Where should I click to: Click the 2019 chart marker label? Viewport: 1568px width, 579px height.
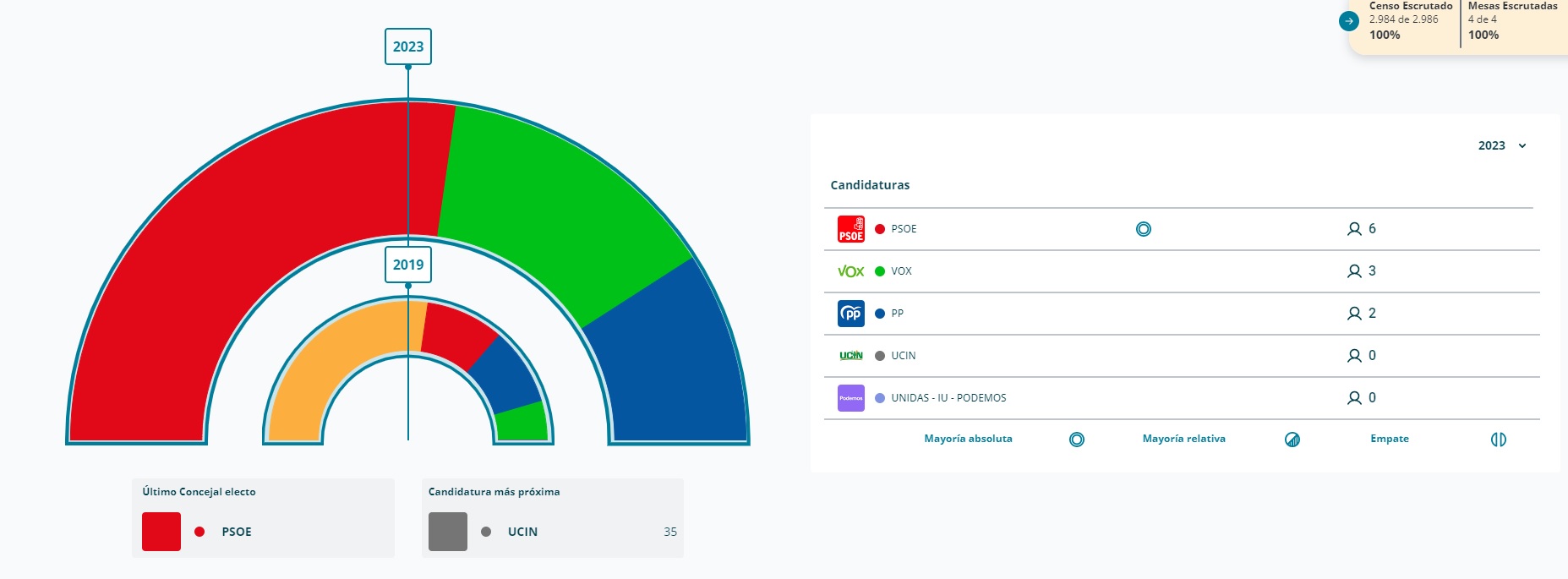pos(408,265)
